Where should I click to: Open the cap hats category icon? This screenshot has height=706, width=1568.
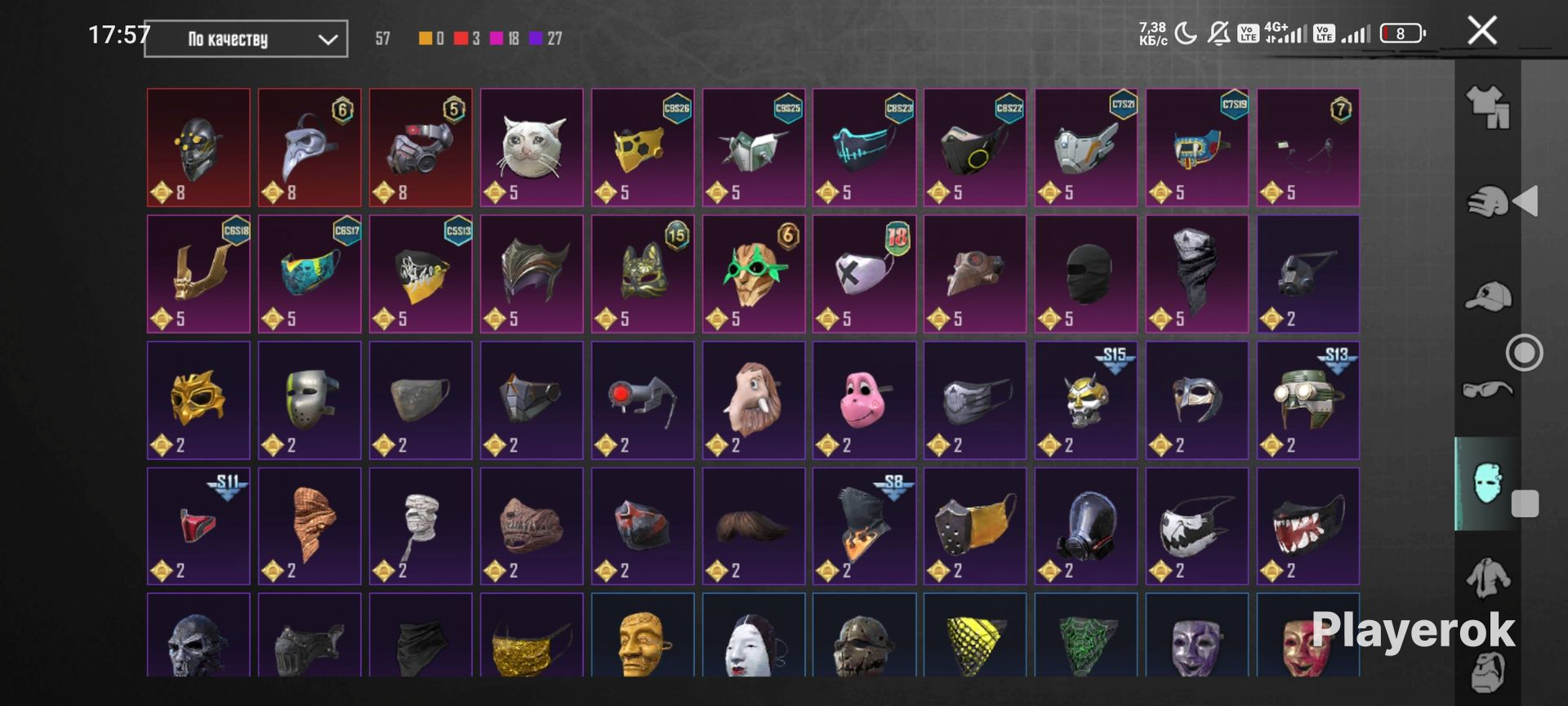click(x=1488, y=296)
